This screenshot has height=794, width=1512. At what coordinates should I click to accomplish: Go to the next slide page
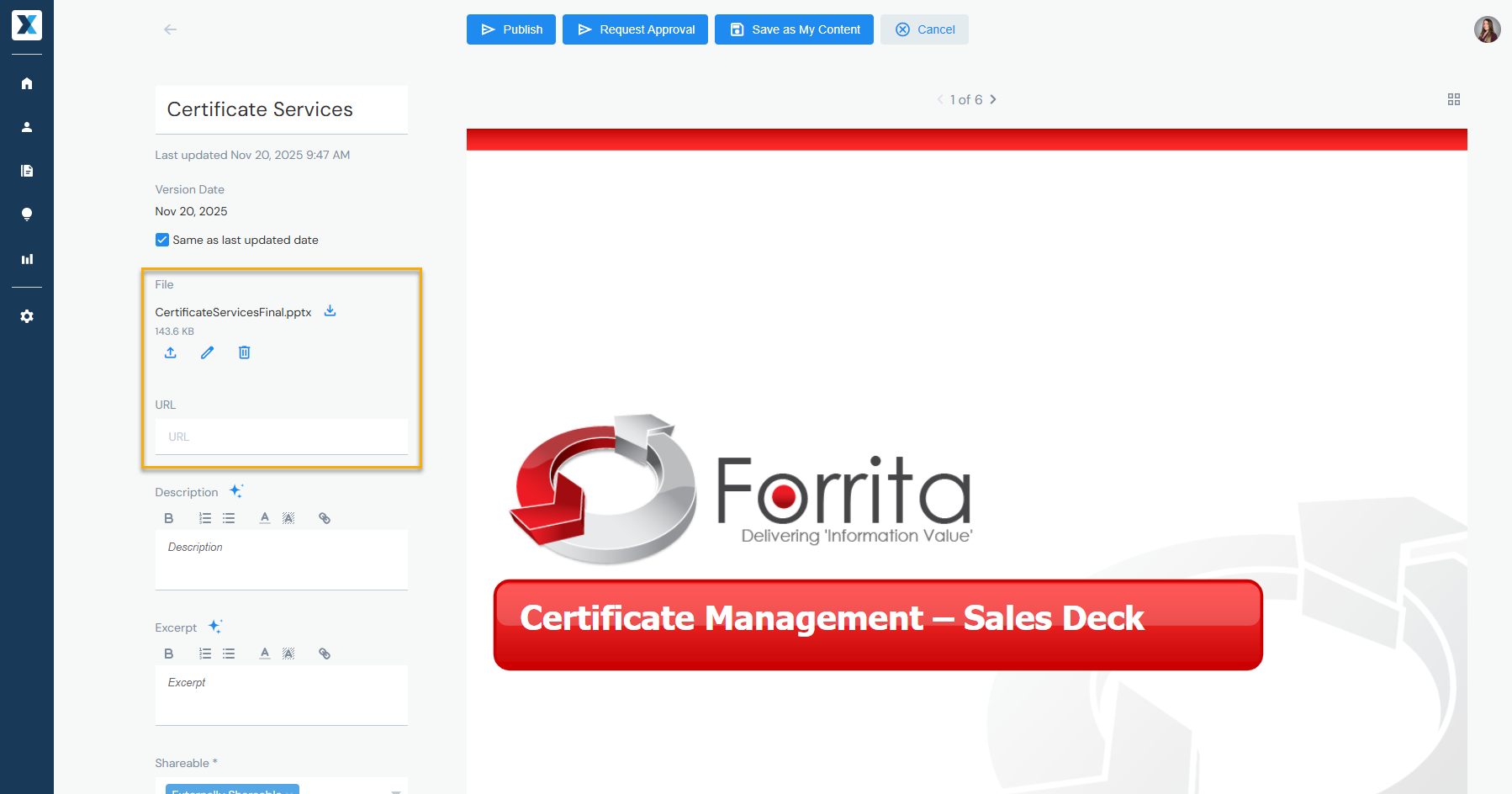coord(993,99)
